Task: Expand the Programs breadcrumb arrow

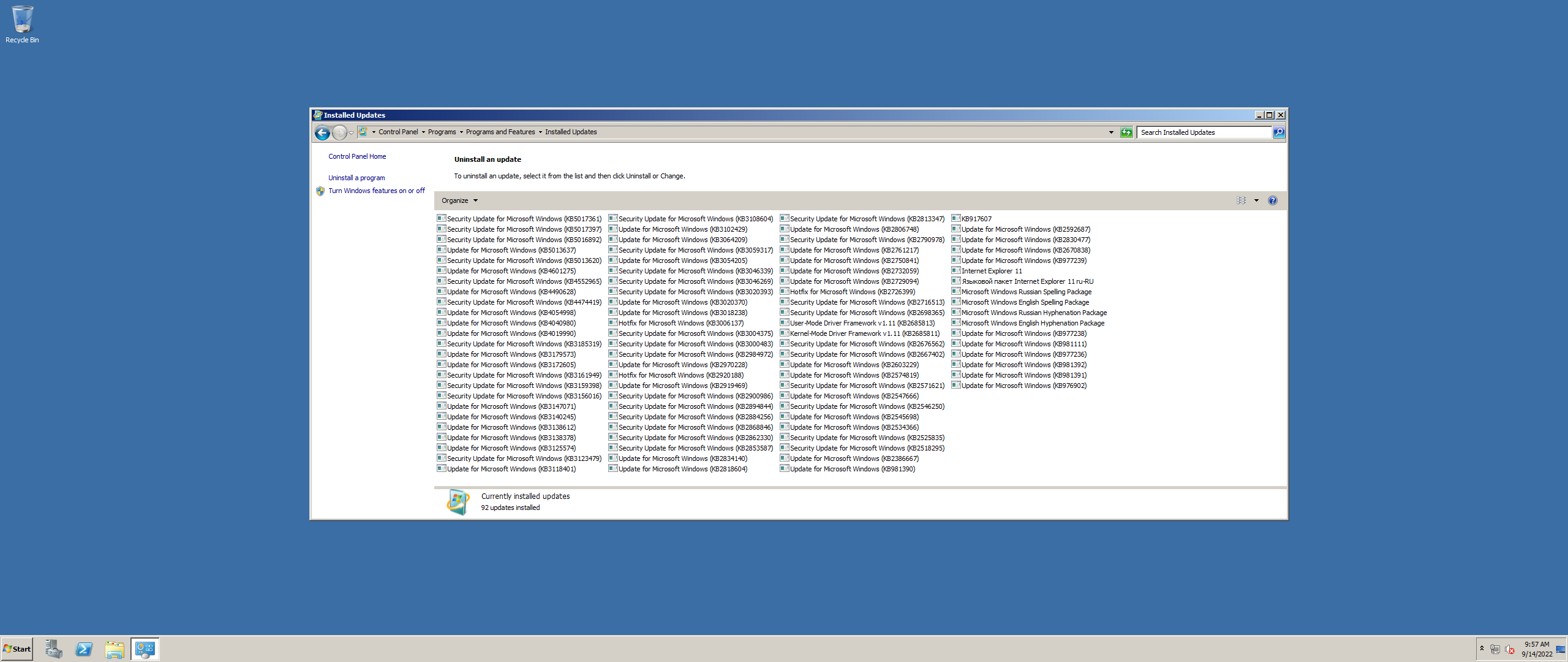Action: [x=461, y=132]
